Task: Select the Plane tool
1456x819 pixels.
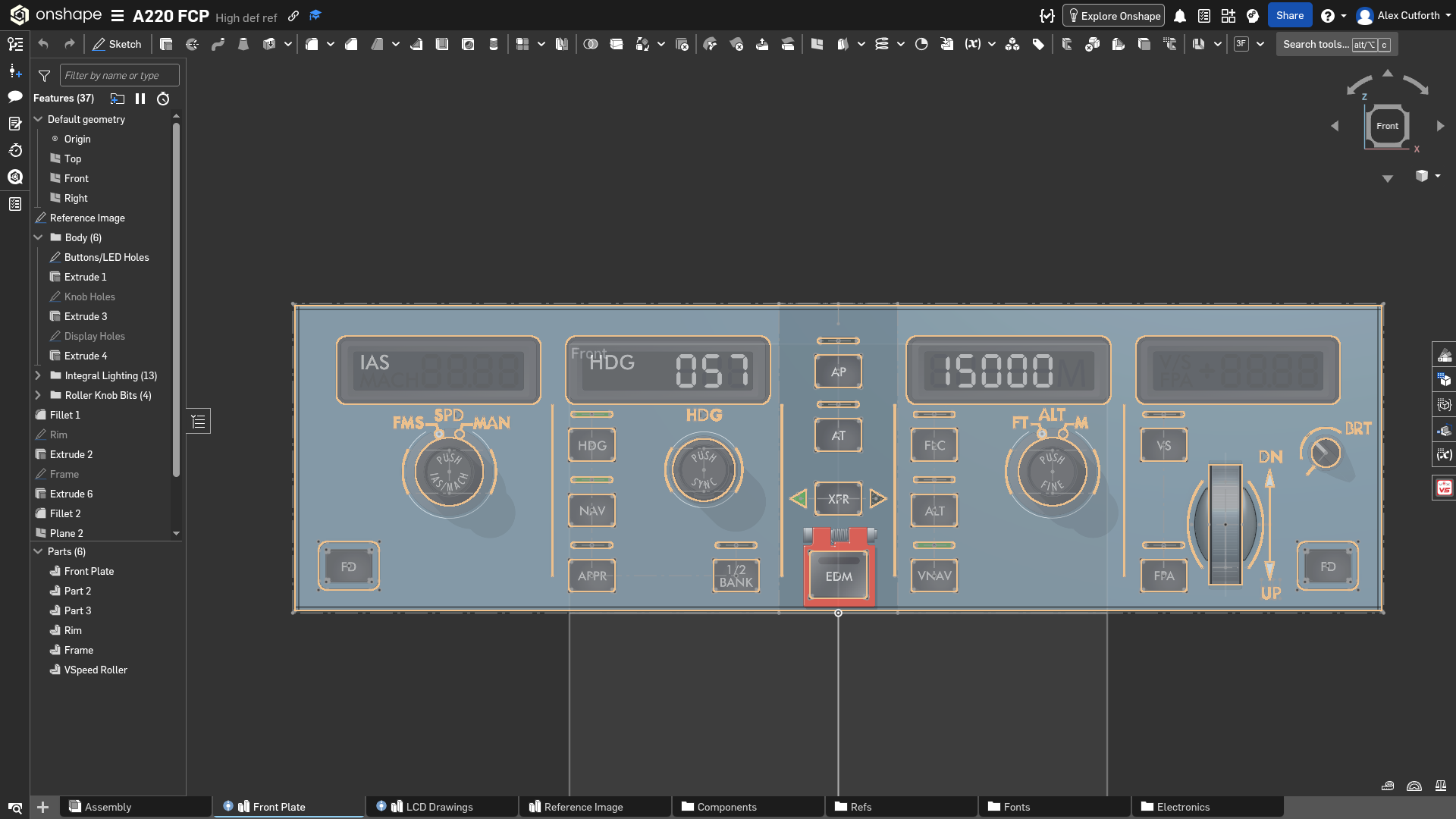Action: 817,45
